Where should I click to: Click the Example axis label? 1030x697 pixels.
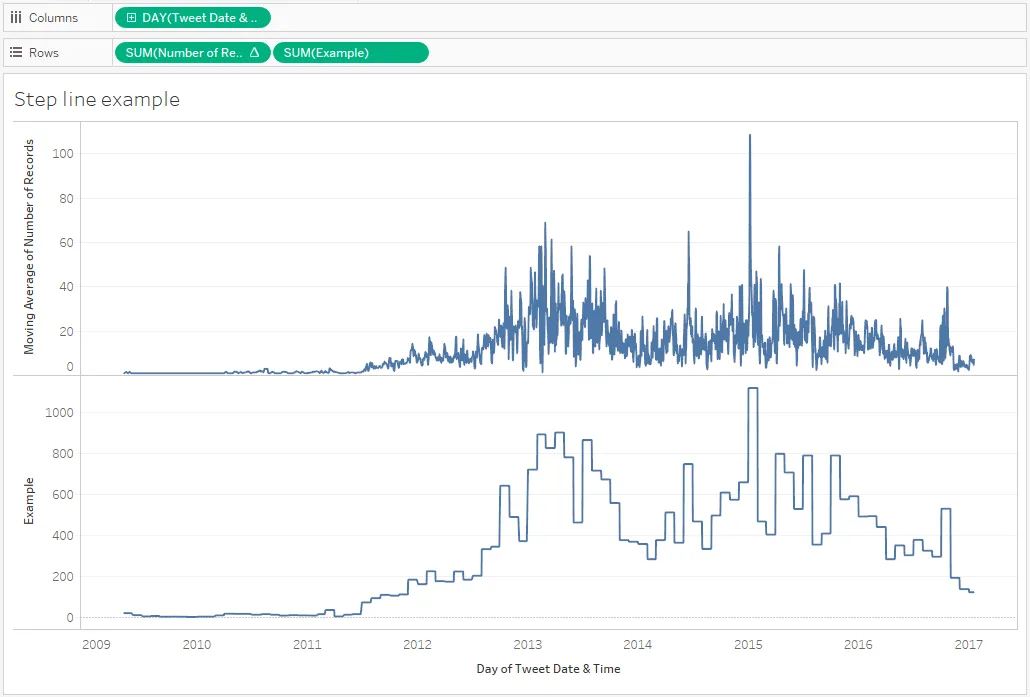[x=29, y=501]
